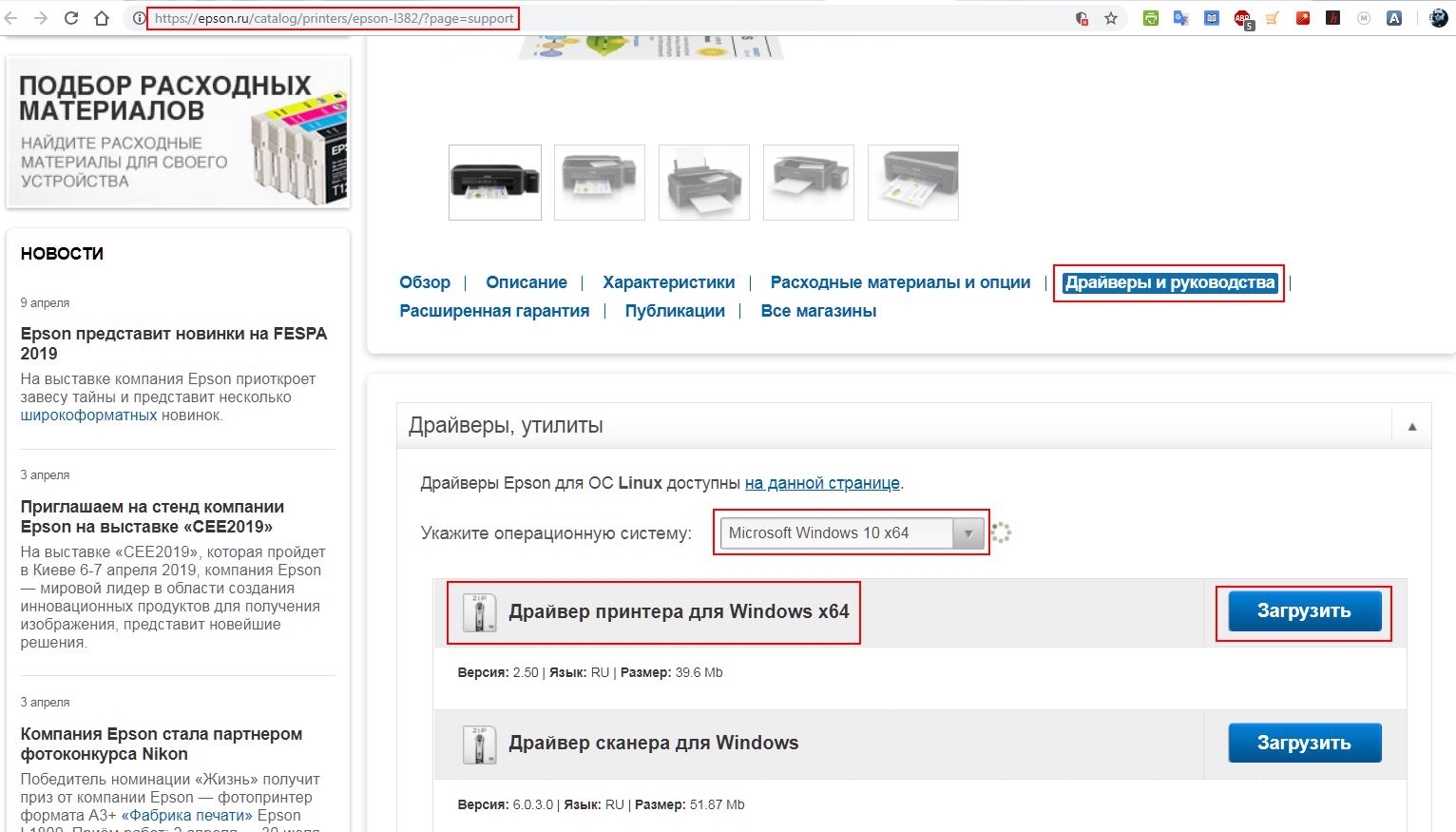Open the Все магазины tab
This screenshot has width=1456, height=832.
point(818,311)
